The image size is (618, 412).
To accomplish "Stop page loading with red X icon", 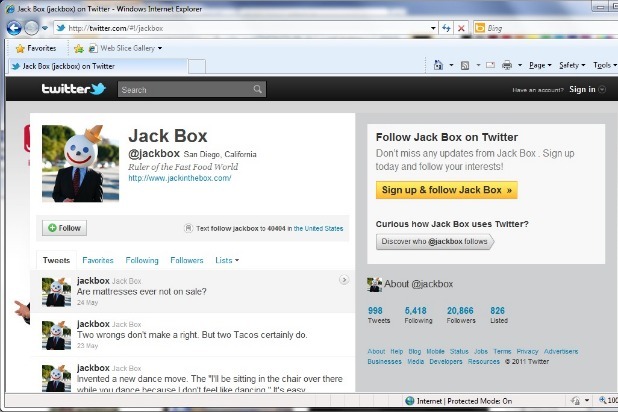I will [460, 28].
